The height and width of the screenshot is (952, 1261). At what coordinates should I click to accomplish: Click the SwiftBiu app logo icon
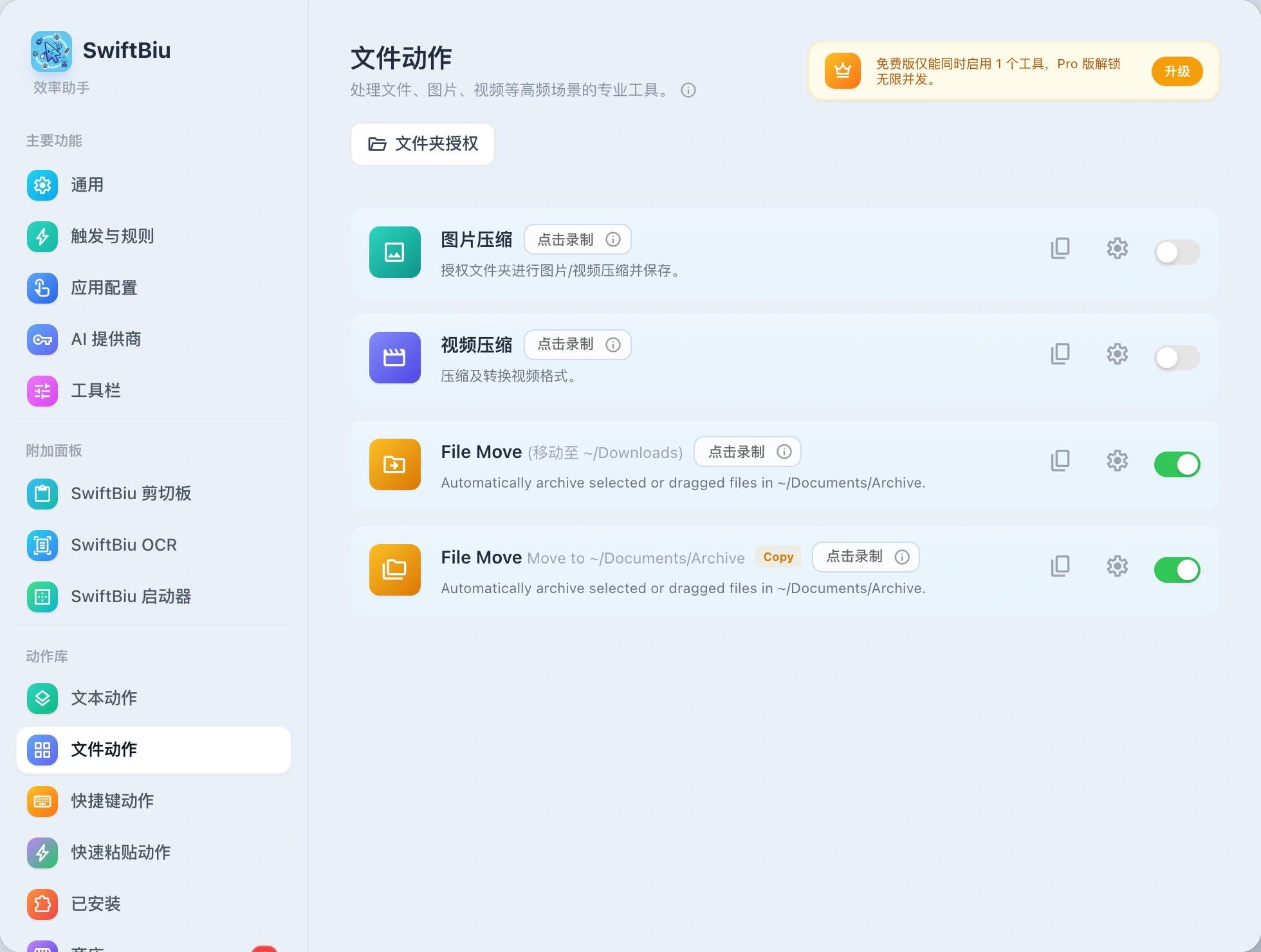point(51,51)
